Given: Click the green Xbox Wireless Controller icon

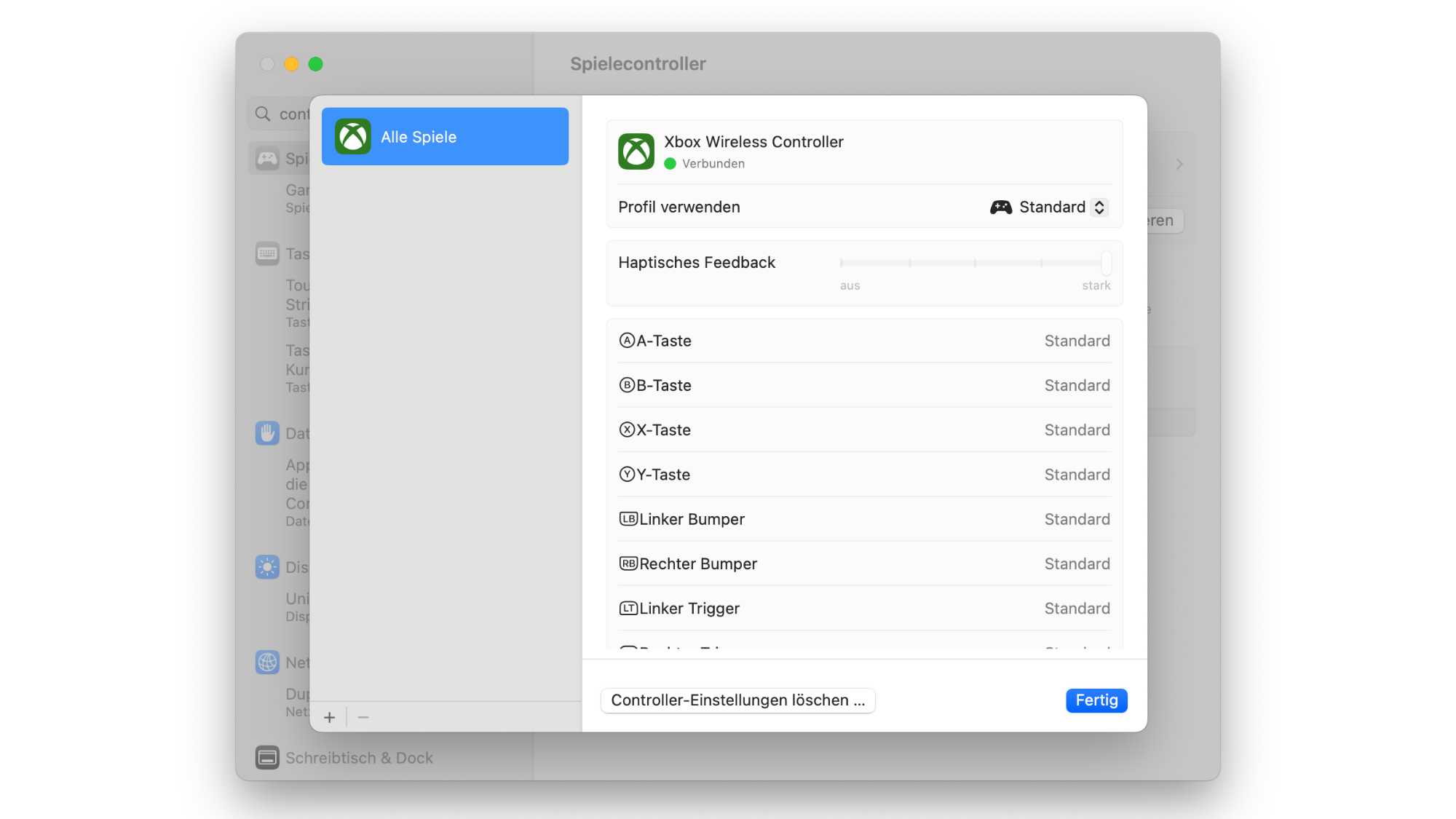Looking at the screenshot, I should (637, 151).
